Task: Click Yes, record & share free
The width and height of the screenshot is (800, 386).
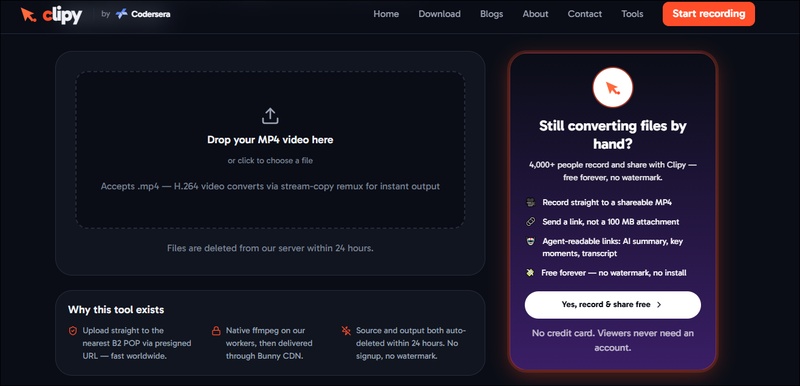Action: (613, 305)
